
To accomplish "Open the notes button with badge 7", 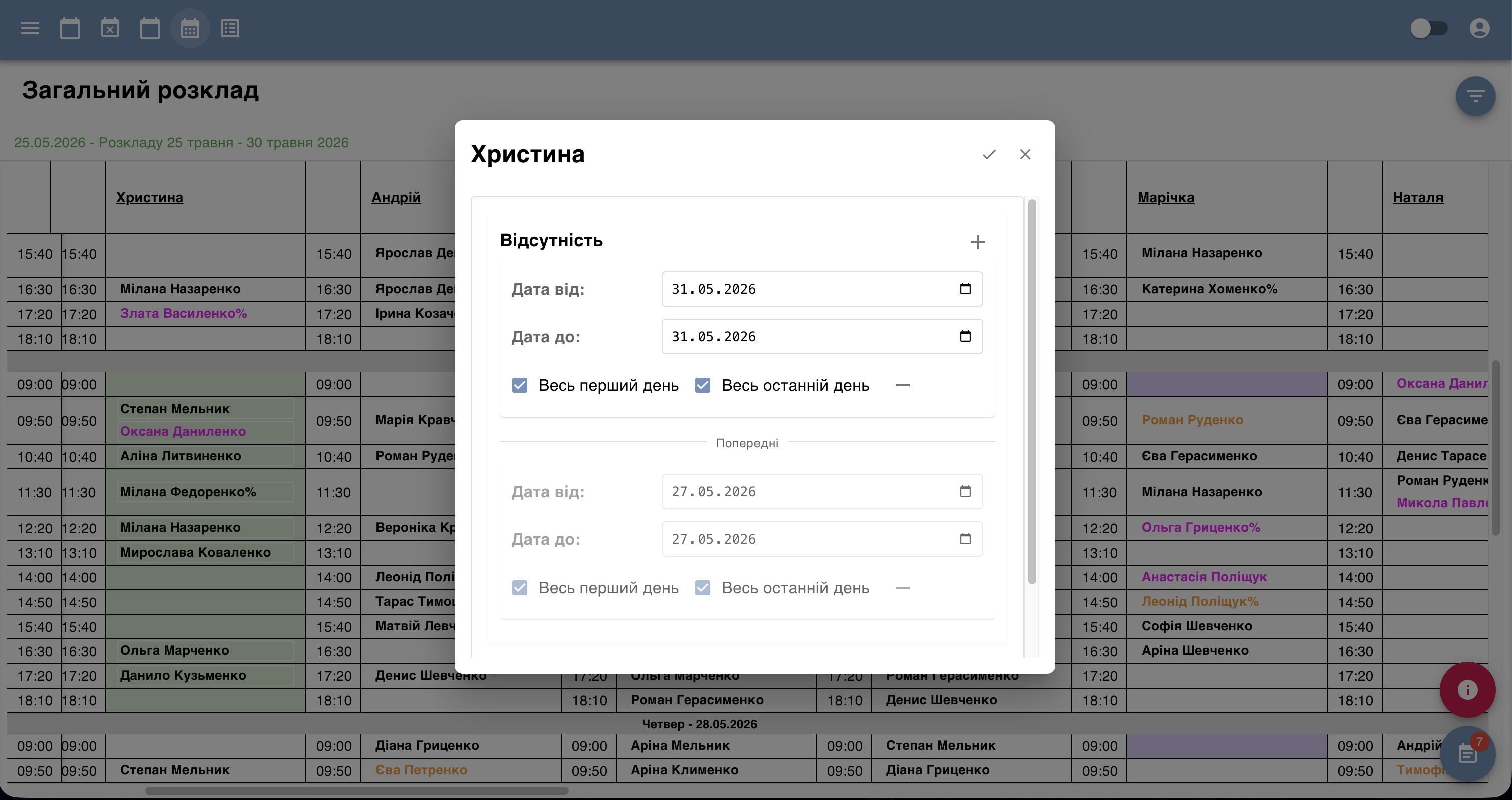I will click(x=1467, y=753).
